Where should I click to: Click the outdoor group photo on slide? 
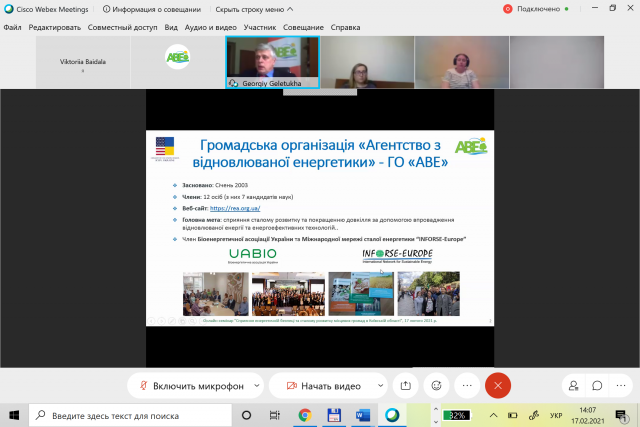429,294
